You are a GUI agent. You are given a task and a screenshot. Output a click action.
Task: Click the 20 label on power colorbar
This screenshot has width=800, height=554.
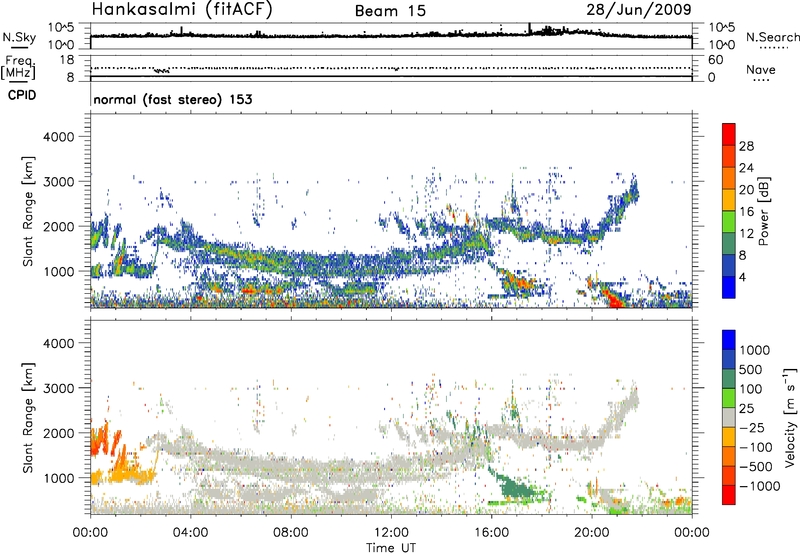(746, 190)
